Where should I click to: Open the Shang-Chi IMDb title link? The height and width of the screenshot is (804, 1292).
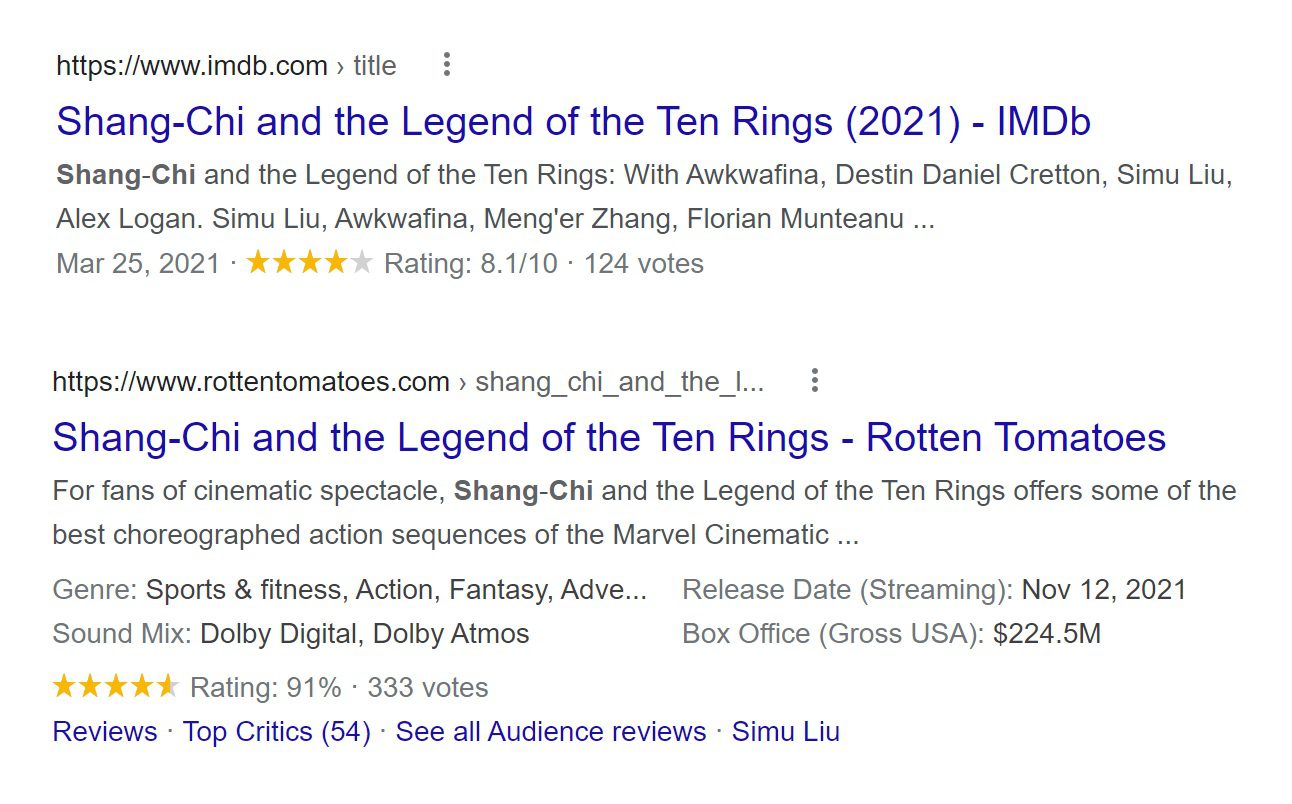[573, 122]
